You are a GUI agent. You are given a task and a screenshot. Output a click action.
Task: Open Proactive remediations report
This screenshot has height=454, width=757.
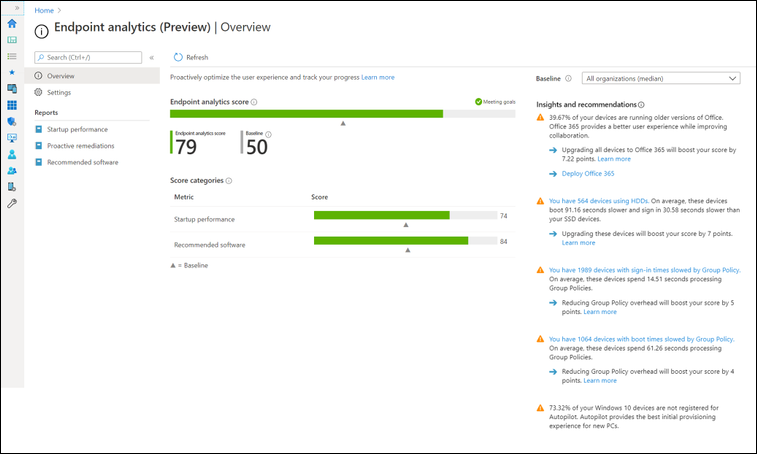pos(82,145)
